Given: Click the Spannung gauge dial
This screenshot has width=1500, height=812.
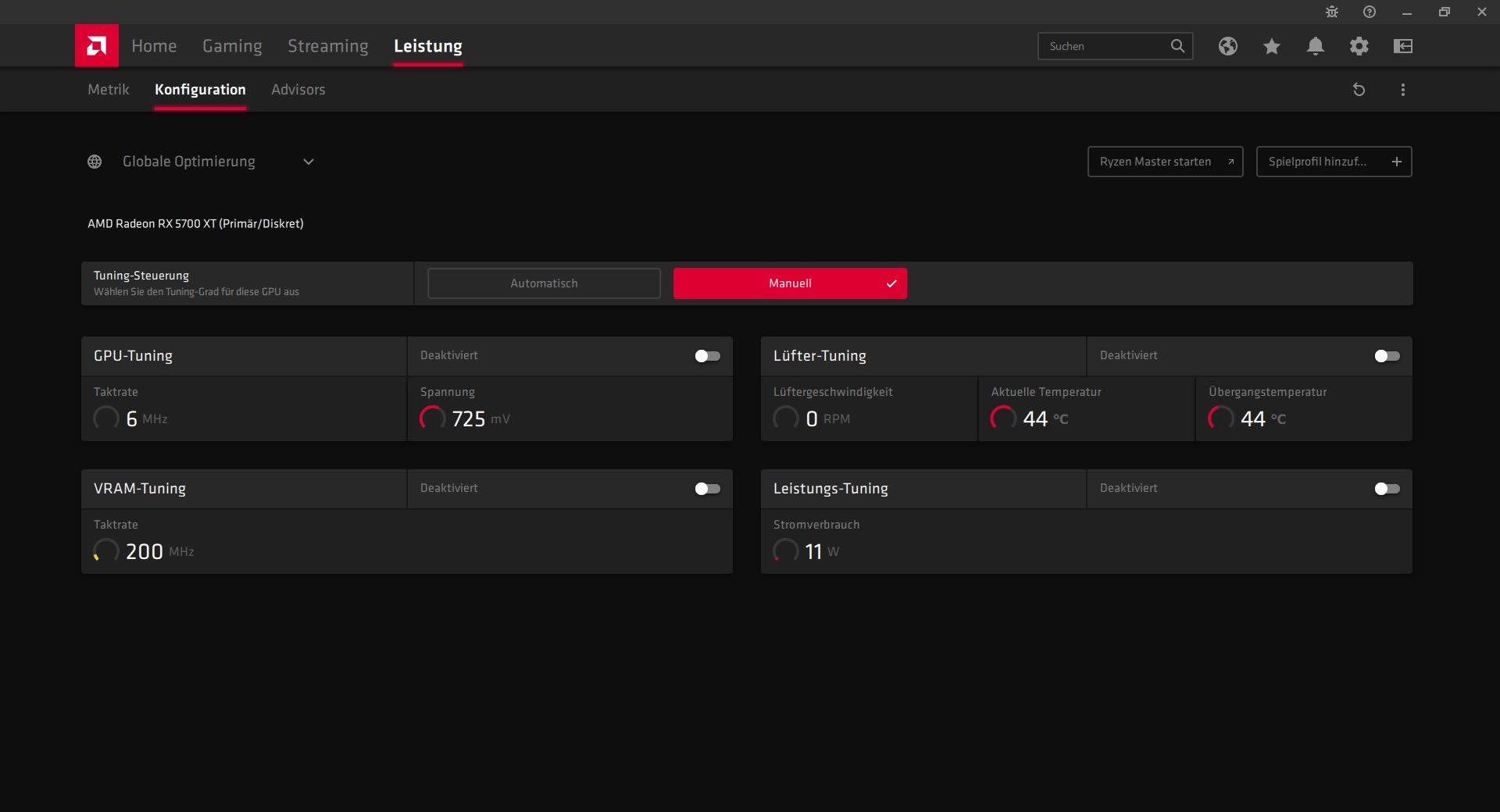Looking at the screenshot, I should [433, 418].
